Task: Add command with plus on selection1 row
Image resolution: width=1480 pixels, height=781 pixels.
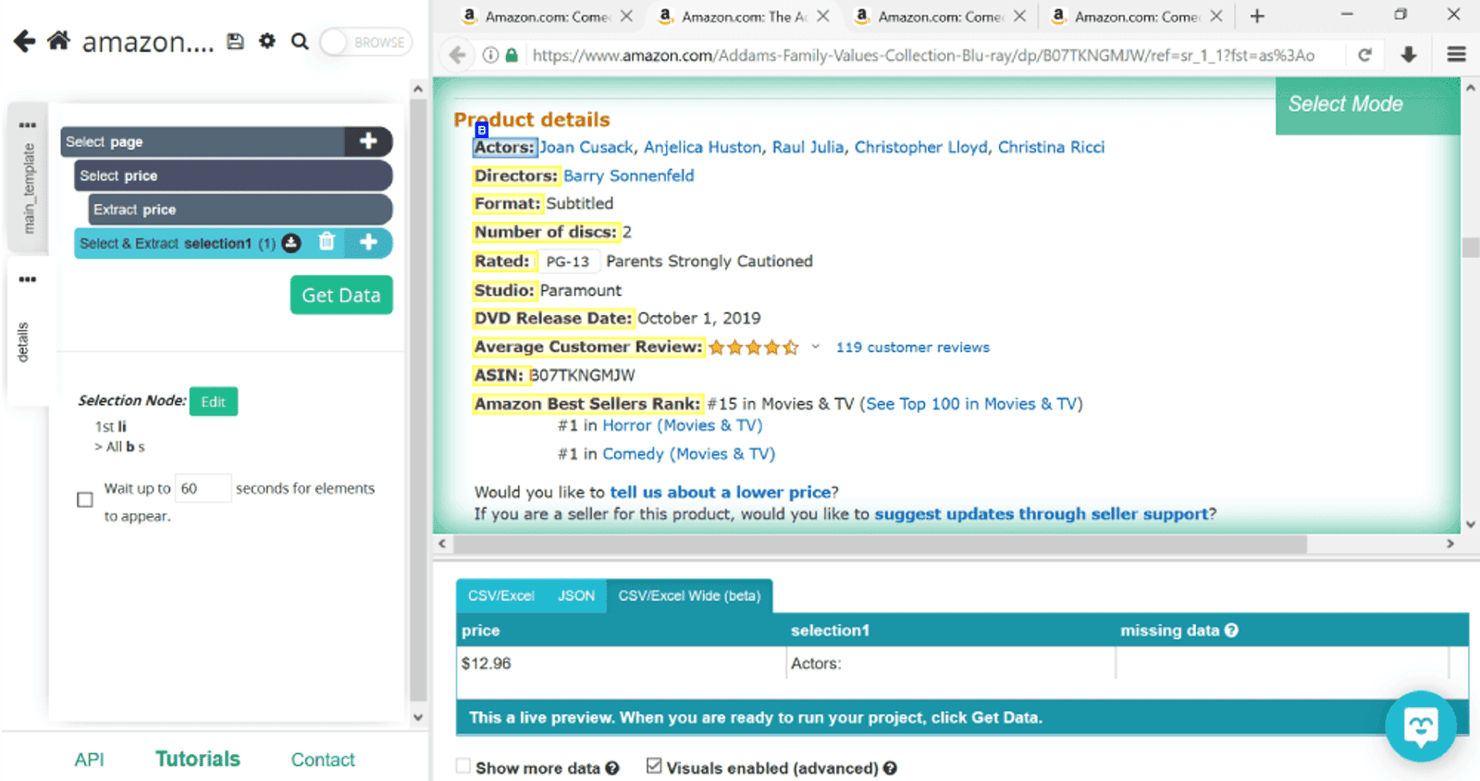Action: point(368,243)
